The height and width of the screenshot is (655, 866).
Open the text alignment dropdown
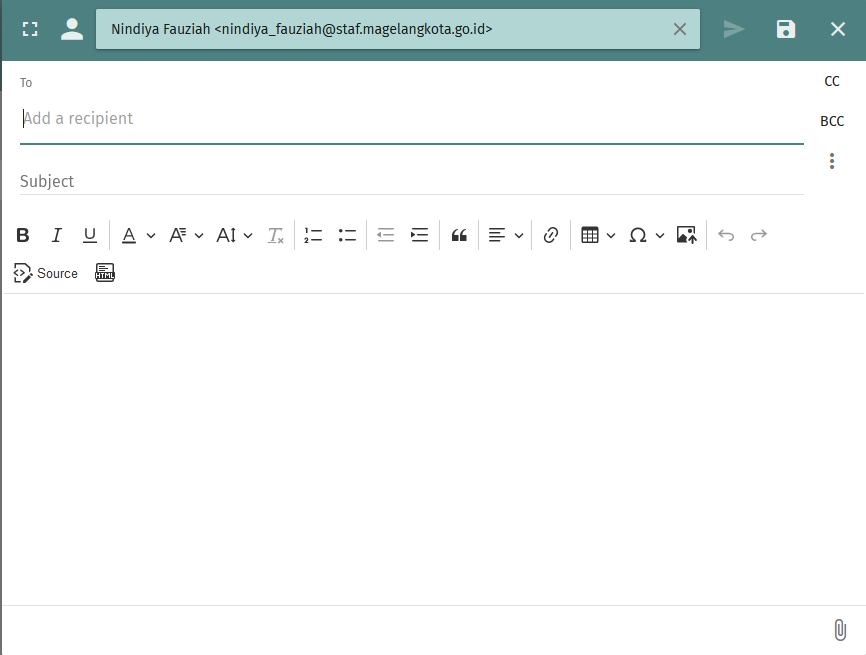click(x=505, y=234)
